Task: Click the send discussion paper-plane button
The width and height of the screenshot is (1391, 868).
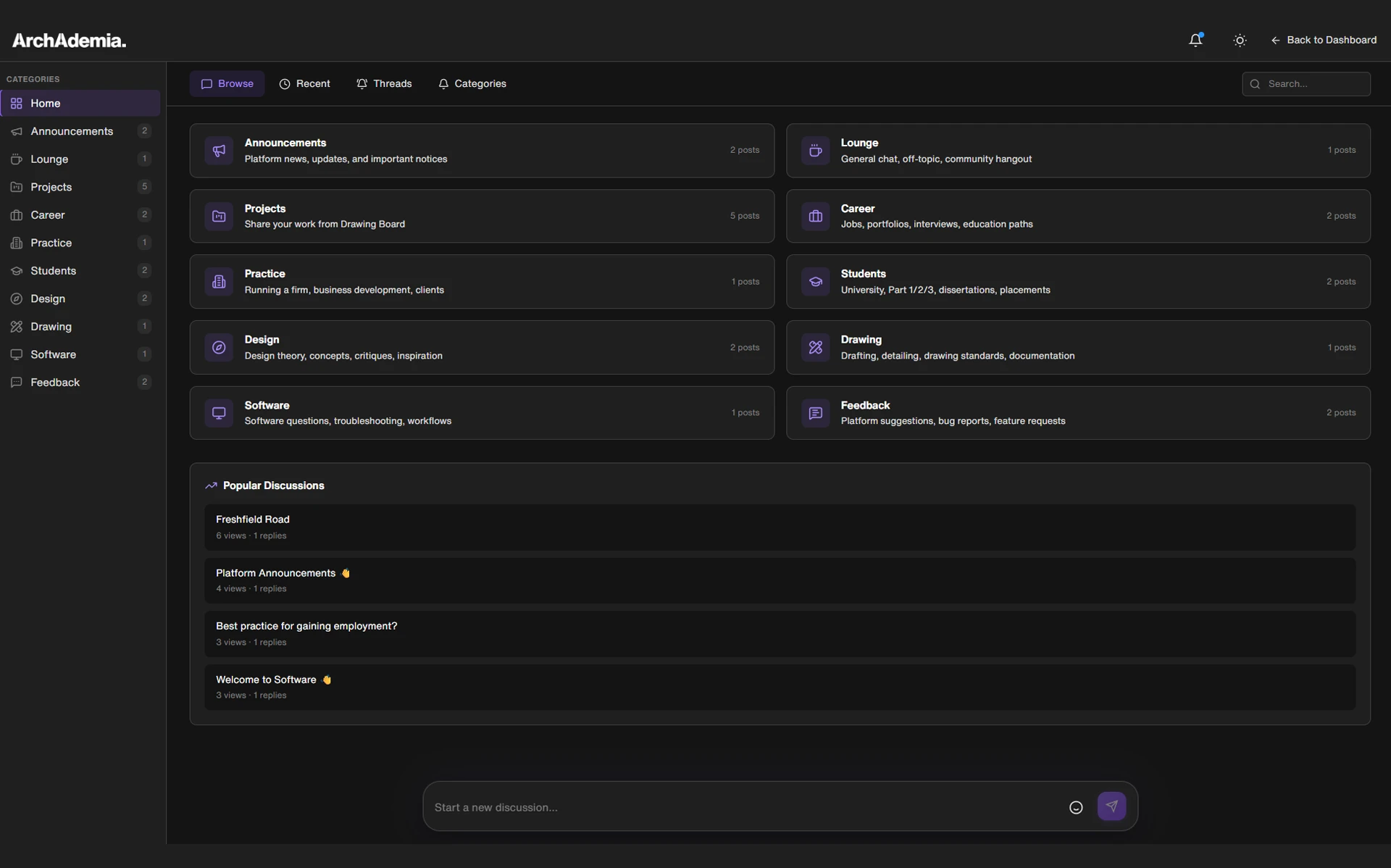Action: tap(1111, 806)
